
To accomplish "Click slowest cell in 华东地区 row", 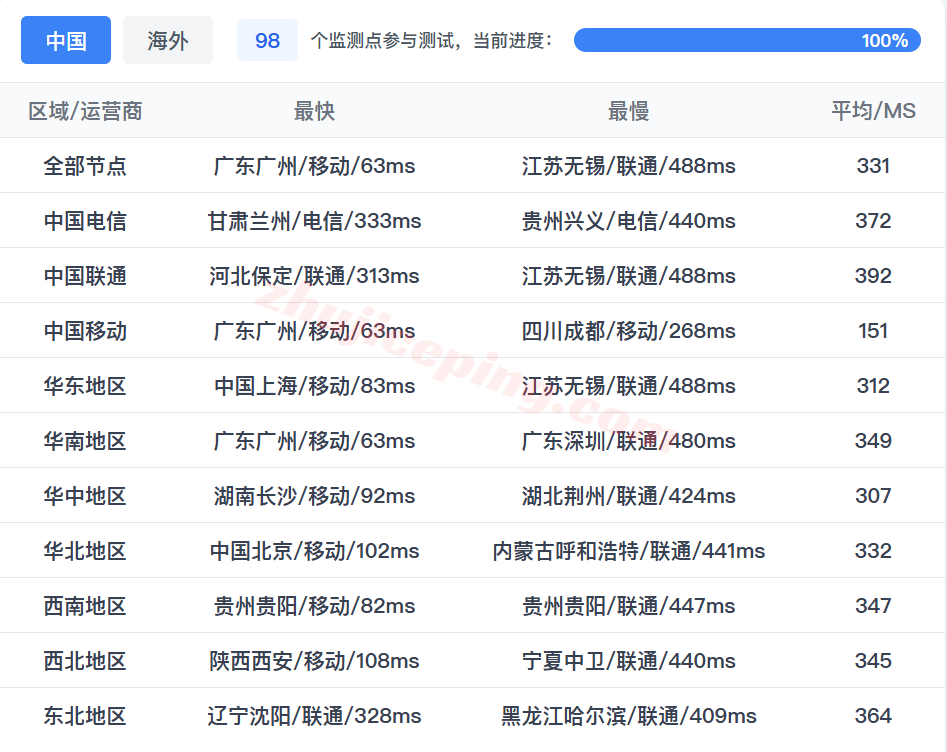I will [x=628, y=385].
